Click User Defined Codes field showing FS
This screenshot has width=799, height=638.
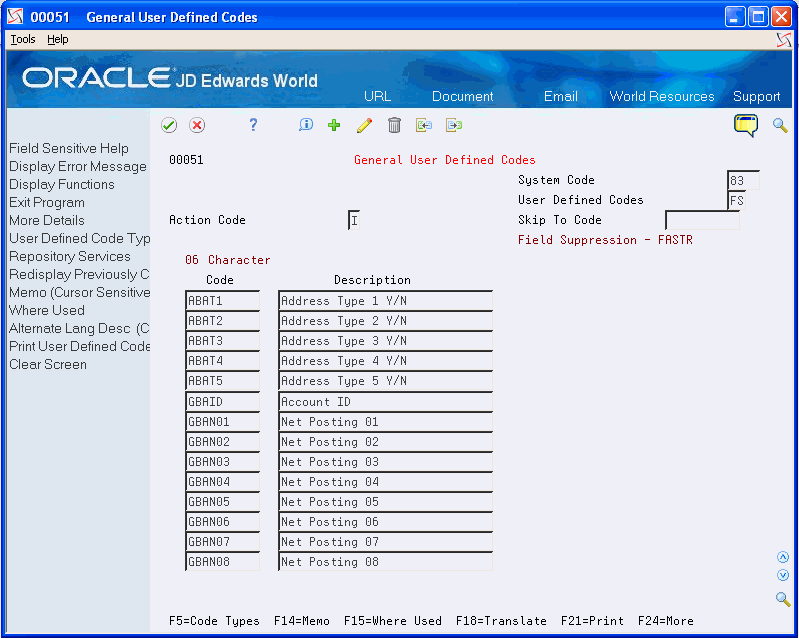(737, 200)
